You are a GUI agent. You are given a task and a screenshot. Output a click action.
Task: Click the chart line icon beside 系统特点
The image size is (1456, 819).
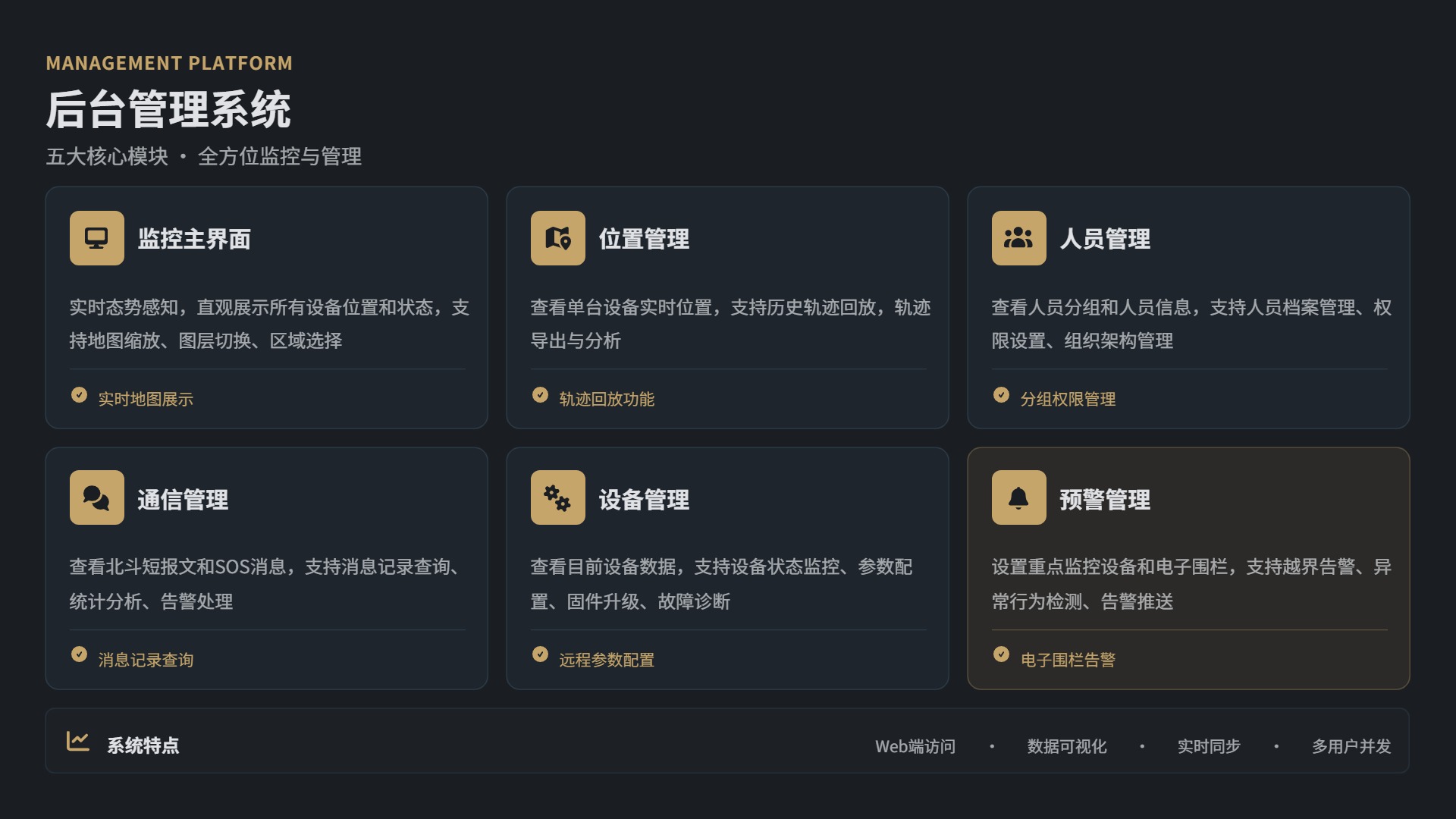coord(78,741)
